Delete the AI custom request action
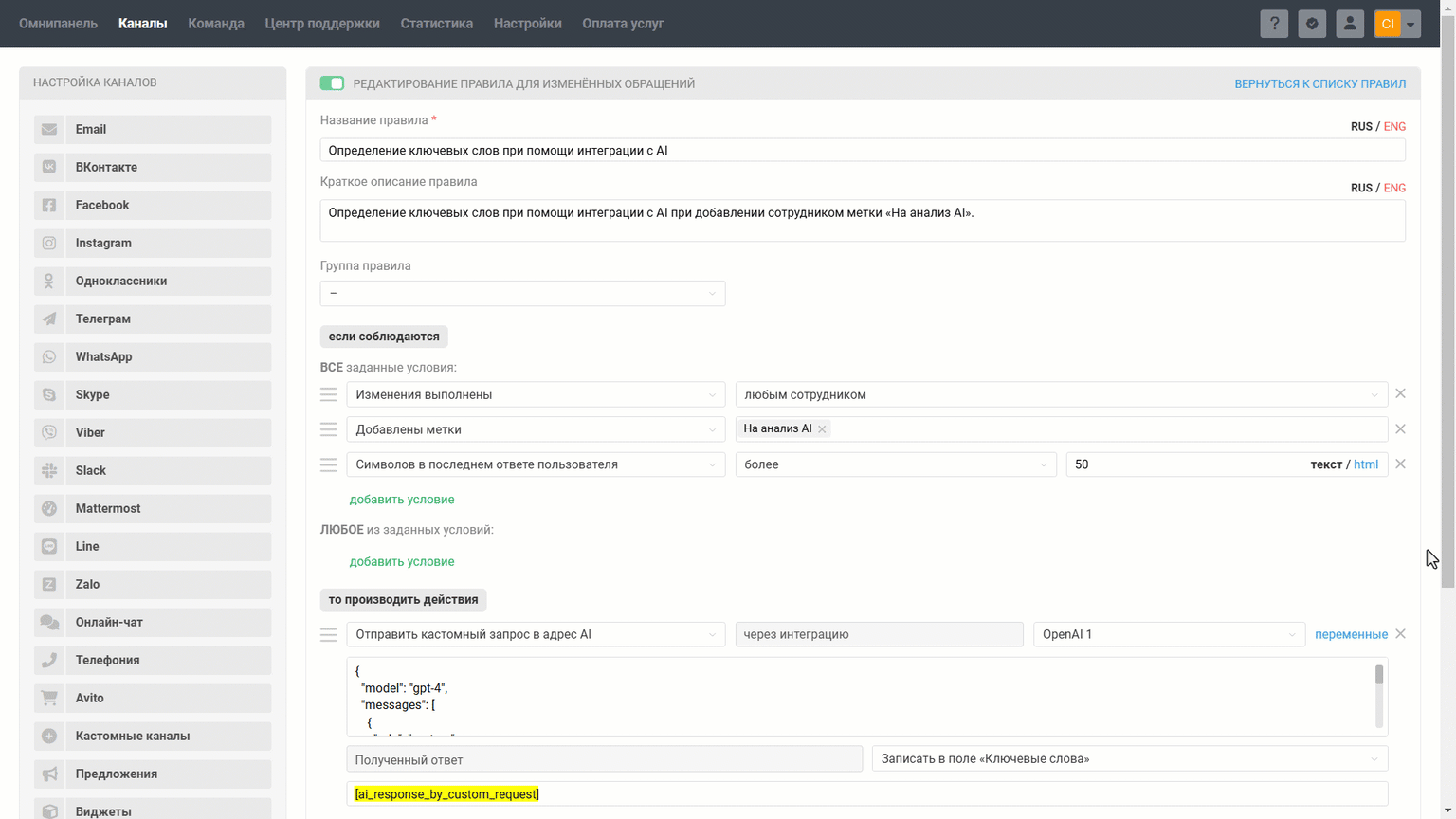Viewport: 1456px width, 819px height. click(x=1400, y=633)
